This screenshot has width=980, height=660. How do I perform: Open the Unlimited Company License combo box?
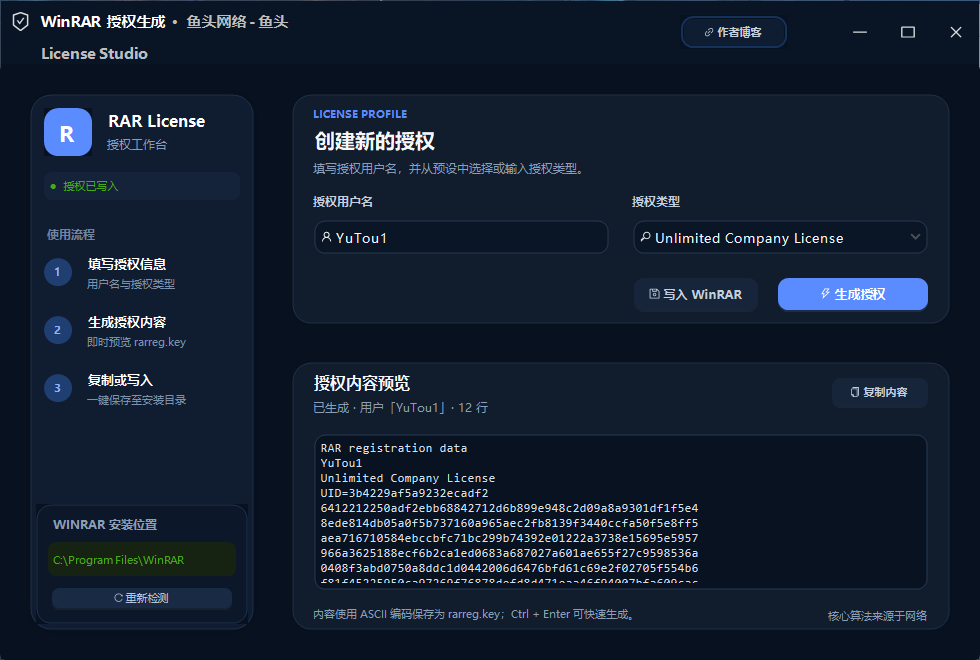(780, 238)
